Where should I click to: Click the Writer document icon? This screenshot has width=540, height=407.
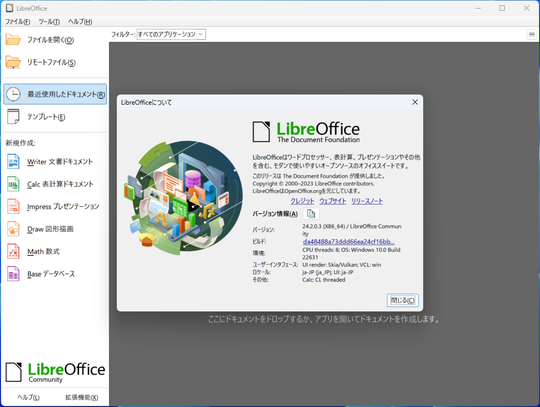click(13, 161)
